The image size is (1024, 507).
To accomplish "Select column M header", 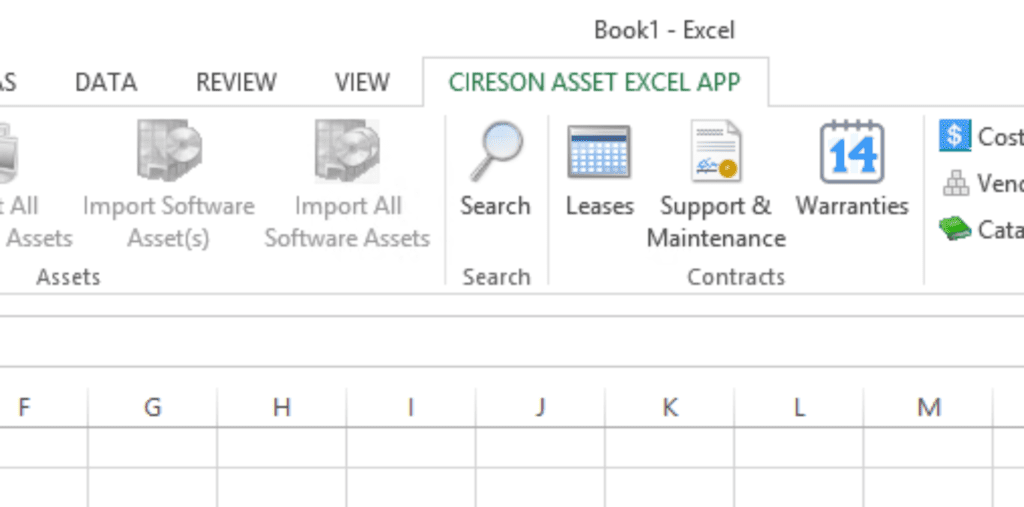I will pos(928,407).
